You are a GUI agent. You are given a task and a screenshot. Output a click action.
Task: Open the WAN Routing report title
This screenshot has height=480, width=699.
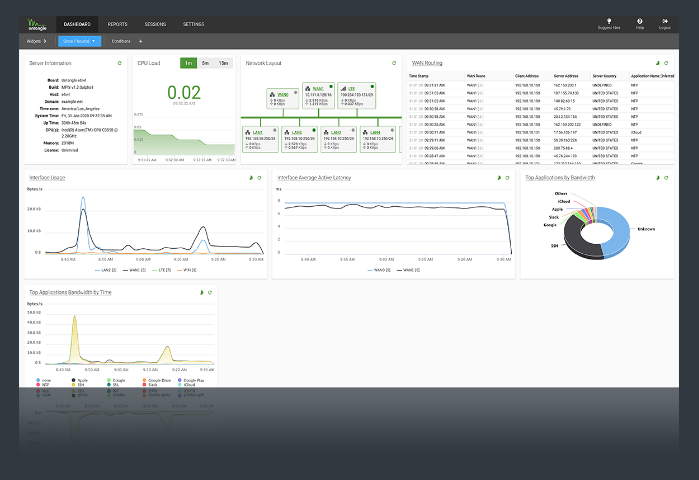(427, 63)
